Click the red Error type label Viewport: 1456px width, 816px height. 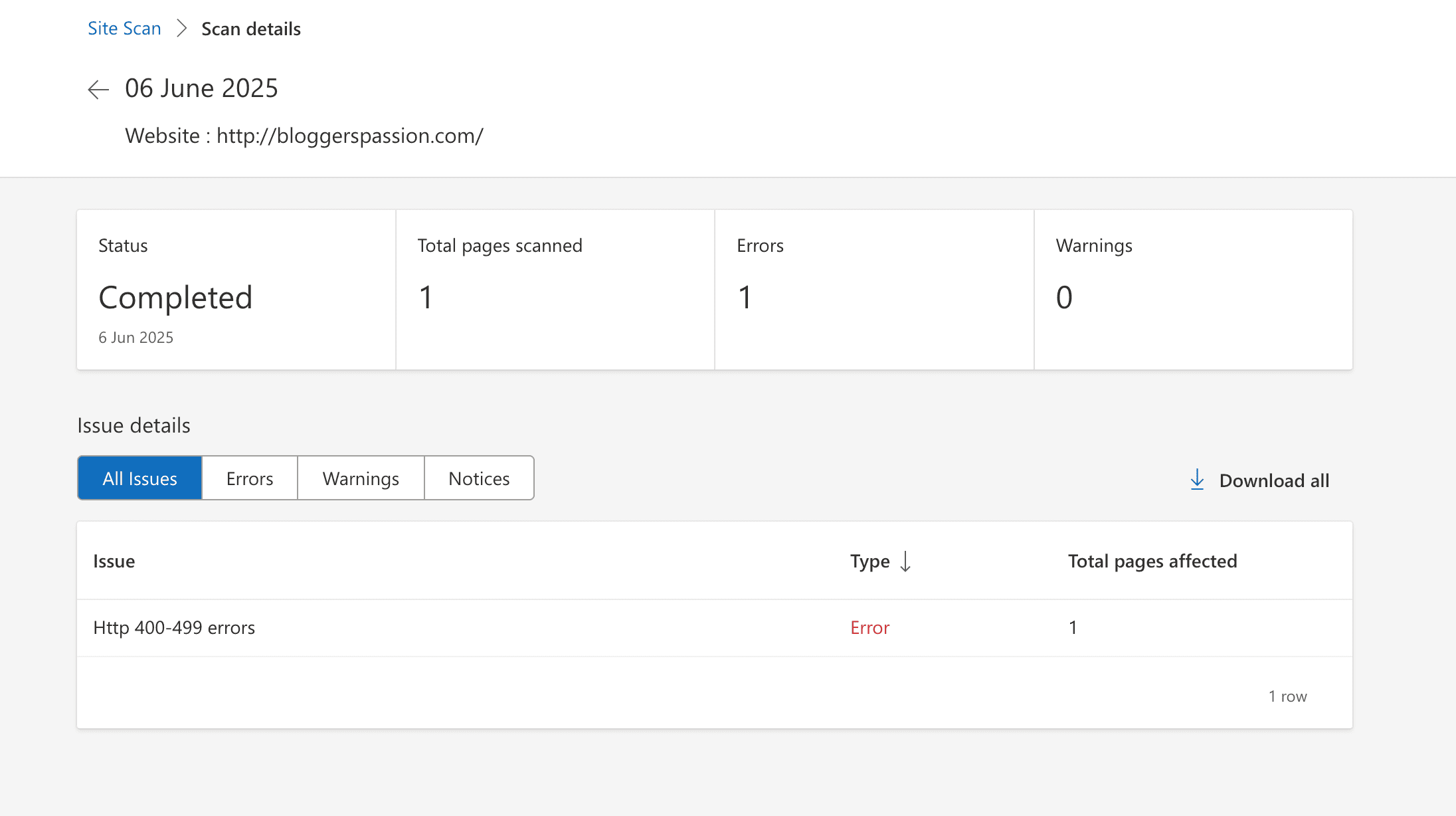tap(869, 628)
